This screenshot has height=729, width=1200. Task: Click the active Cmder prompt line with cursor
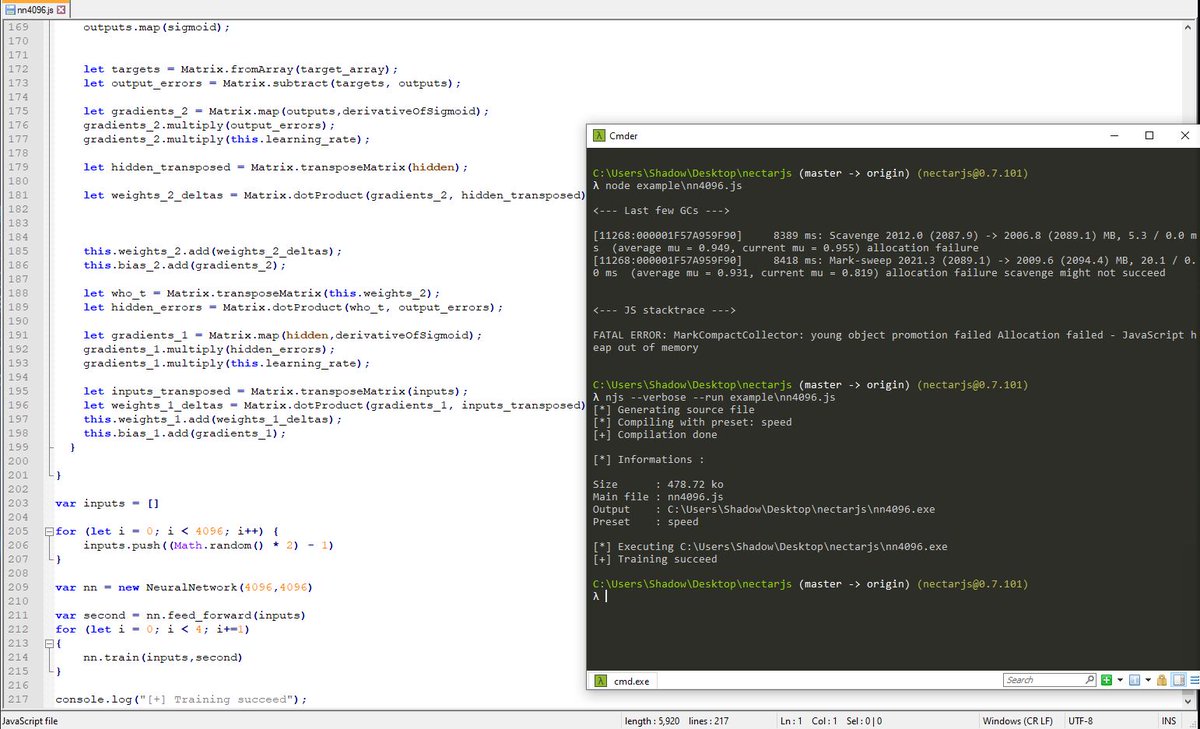tap(598, 596)
